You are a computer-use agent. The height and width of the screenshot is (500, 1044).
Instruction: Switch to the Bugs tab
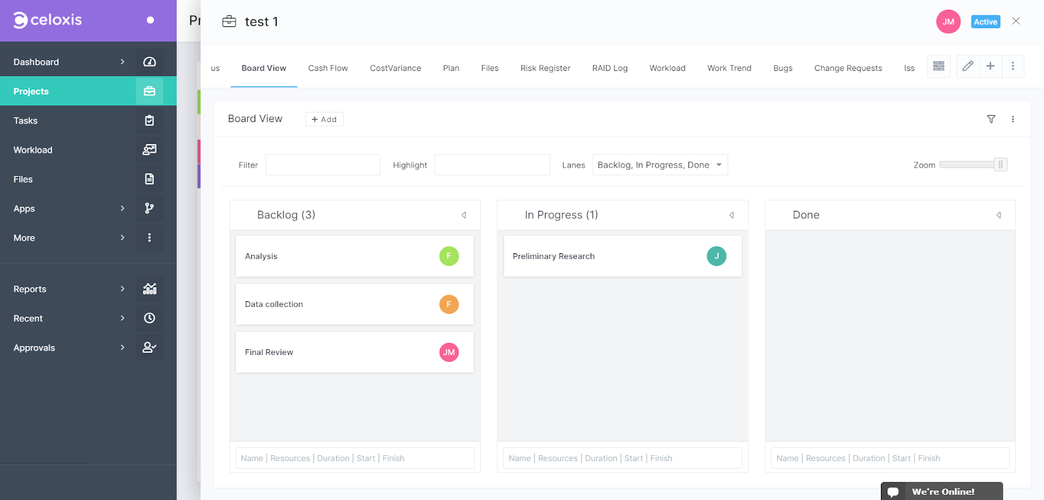pos(783,68)
